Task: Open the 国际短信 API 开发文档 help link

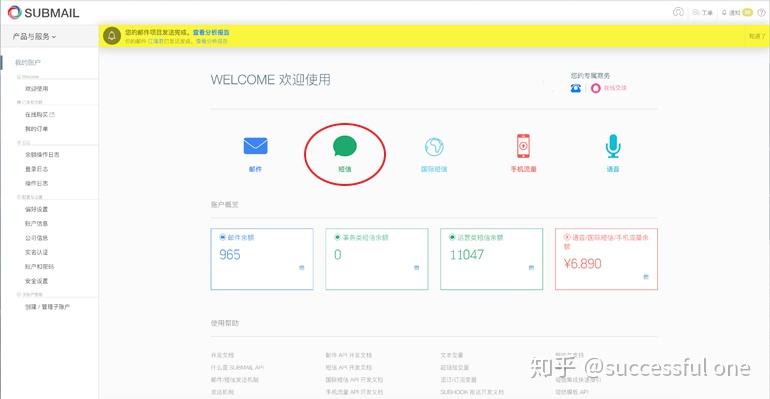Action: (354, 380)
